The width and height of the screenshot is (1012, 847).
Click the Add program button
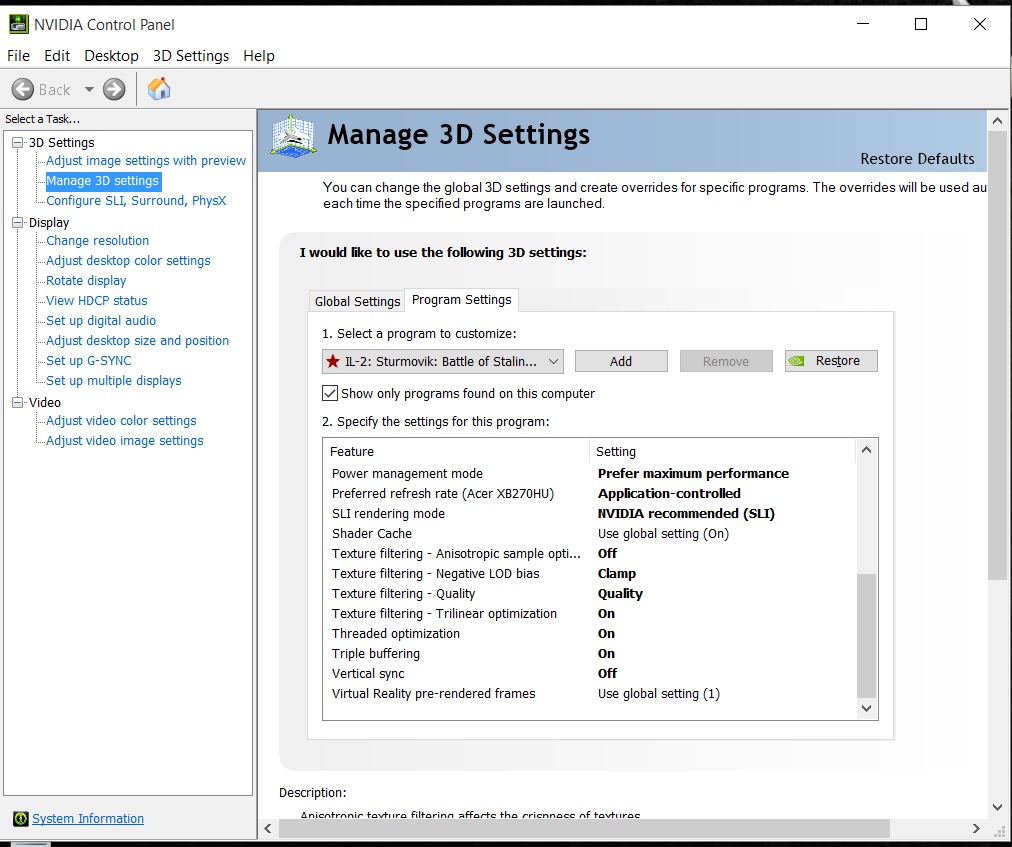[x=621, y=361]
